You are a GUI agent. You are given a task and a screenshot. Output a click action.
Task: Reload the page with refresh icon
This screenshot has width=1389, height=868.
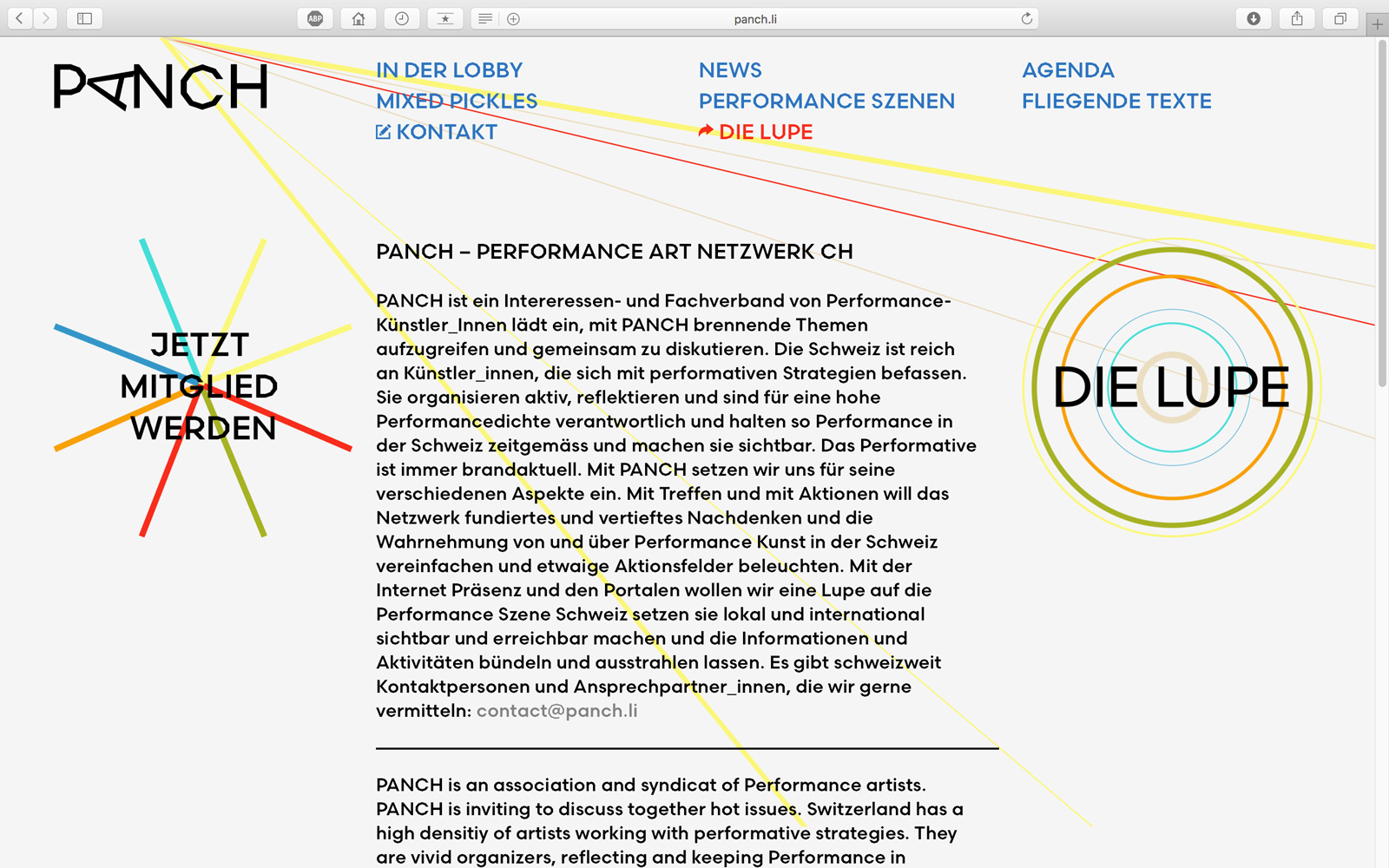1027,18
